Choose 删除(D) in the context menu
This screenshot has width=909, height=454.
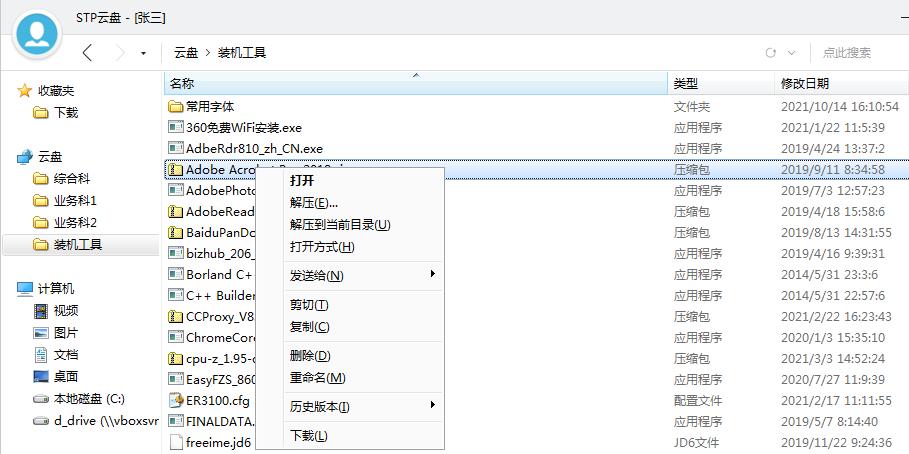(x=350, y=356)
